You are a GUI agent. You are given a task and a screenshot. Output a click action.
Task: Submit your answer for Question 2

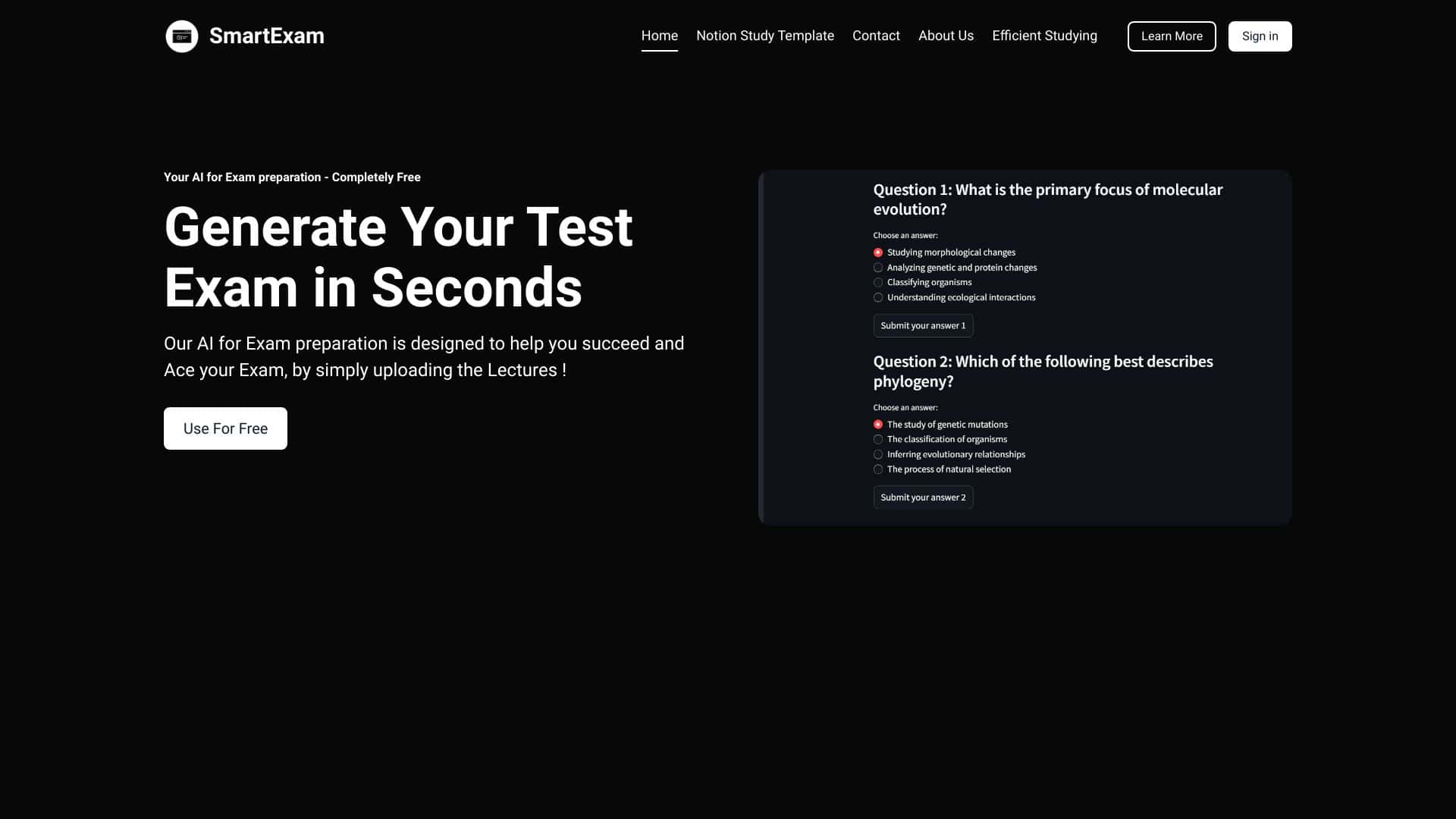(923, 497)
